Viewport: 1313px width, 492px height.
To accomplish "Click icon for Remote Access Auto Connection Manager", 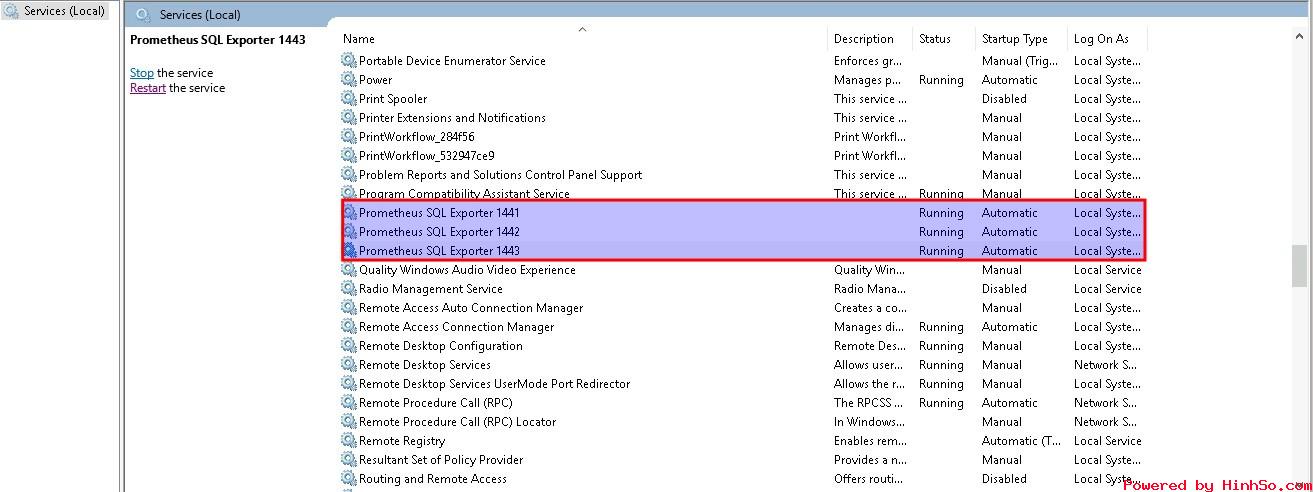I will 348,308.
